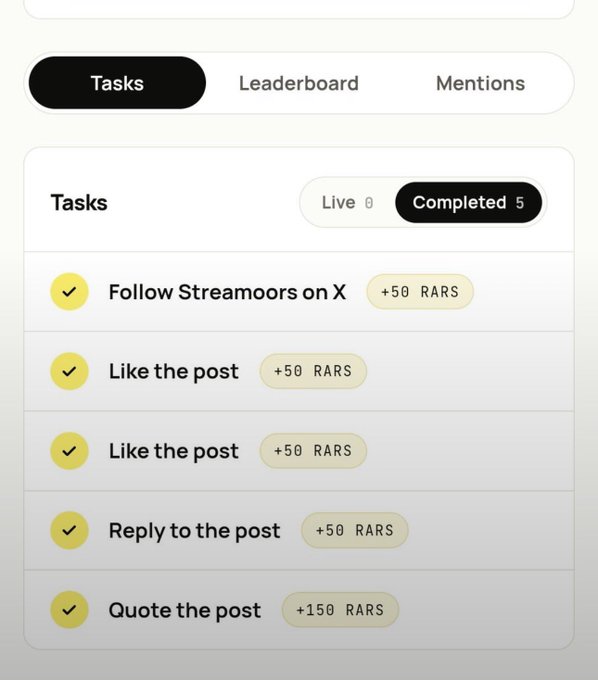Show Live tasks filter
Viewport: 598px width, 680px height.
coord(347,203)
